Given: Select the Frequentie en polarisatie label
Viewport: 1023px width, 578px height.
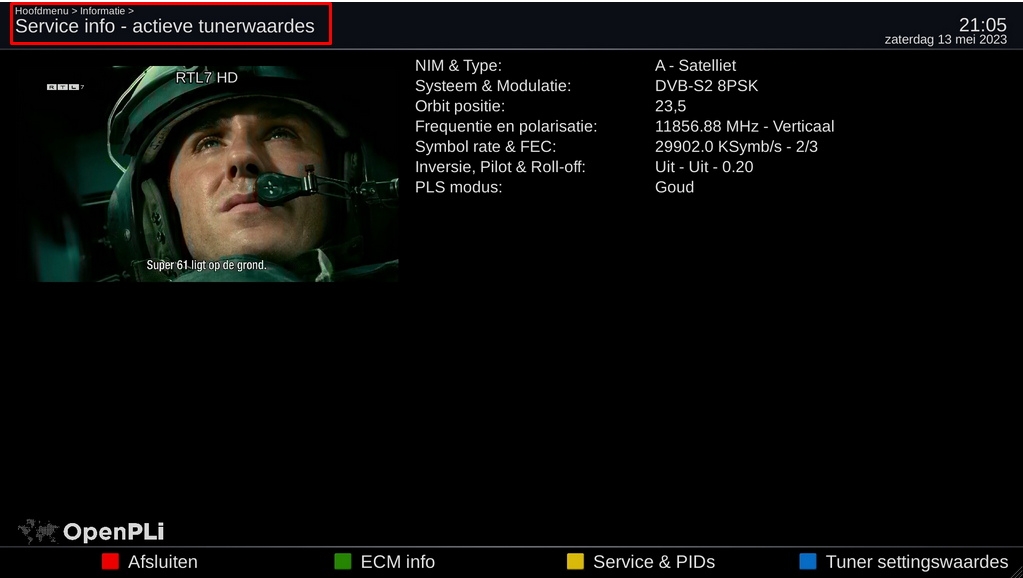Looking at the screenshot, I should [x=506, y=127].
